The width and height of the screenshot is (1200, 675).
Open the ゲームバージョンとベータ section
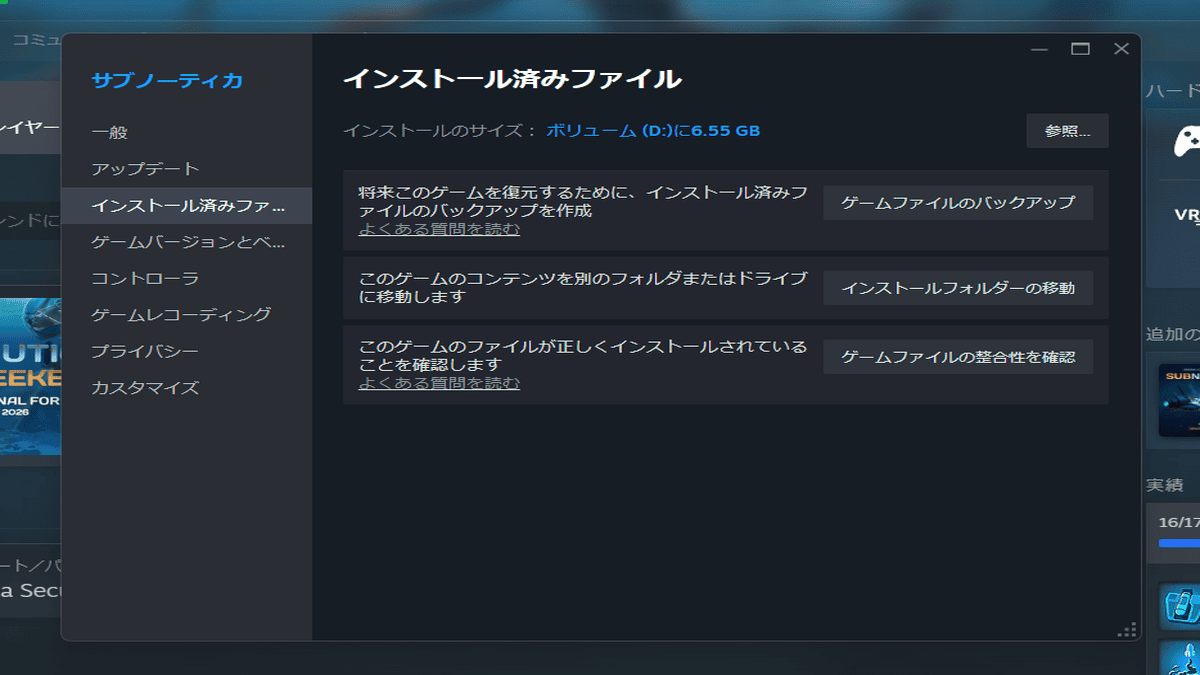click(x=186, y=242)
